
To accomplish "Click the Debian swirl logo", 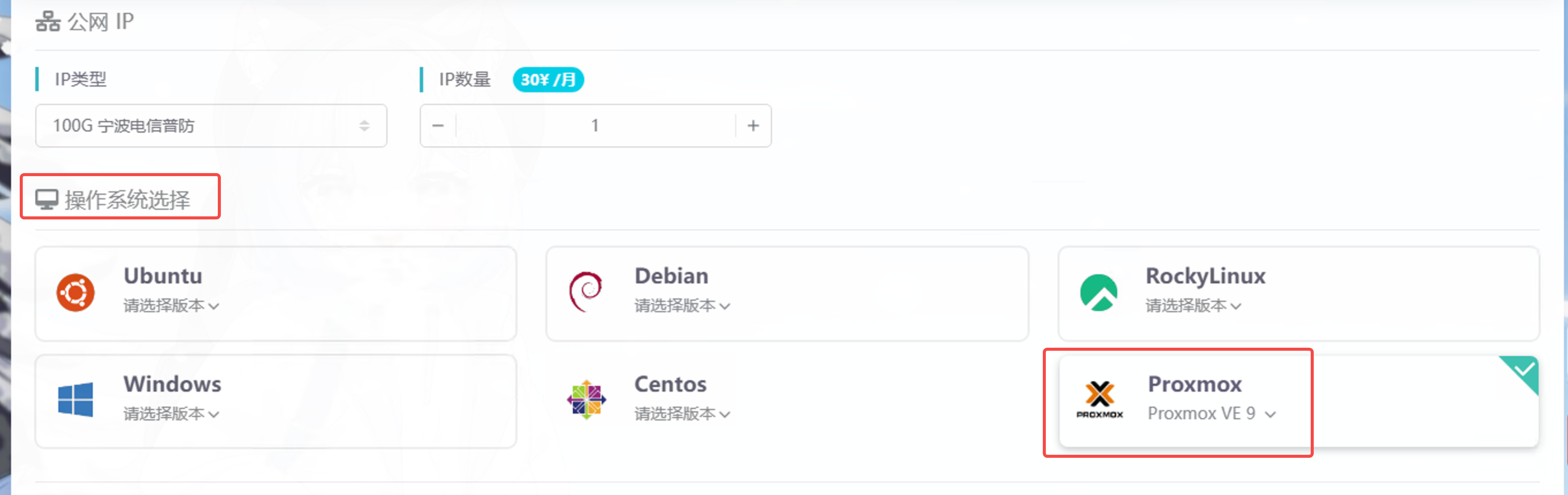I will point(586,292).
